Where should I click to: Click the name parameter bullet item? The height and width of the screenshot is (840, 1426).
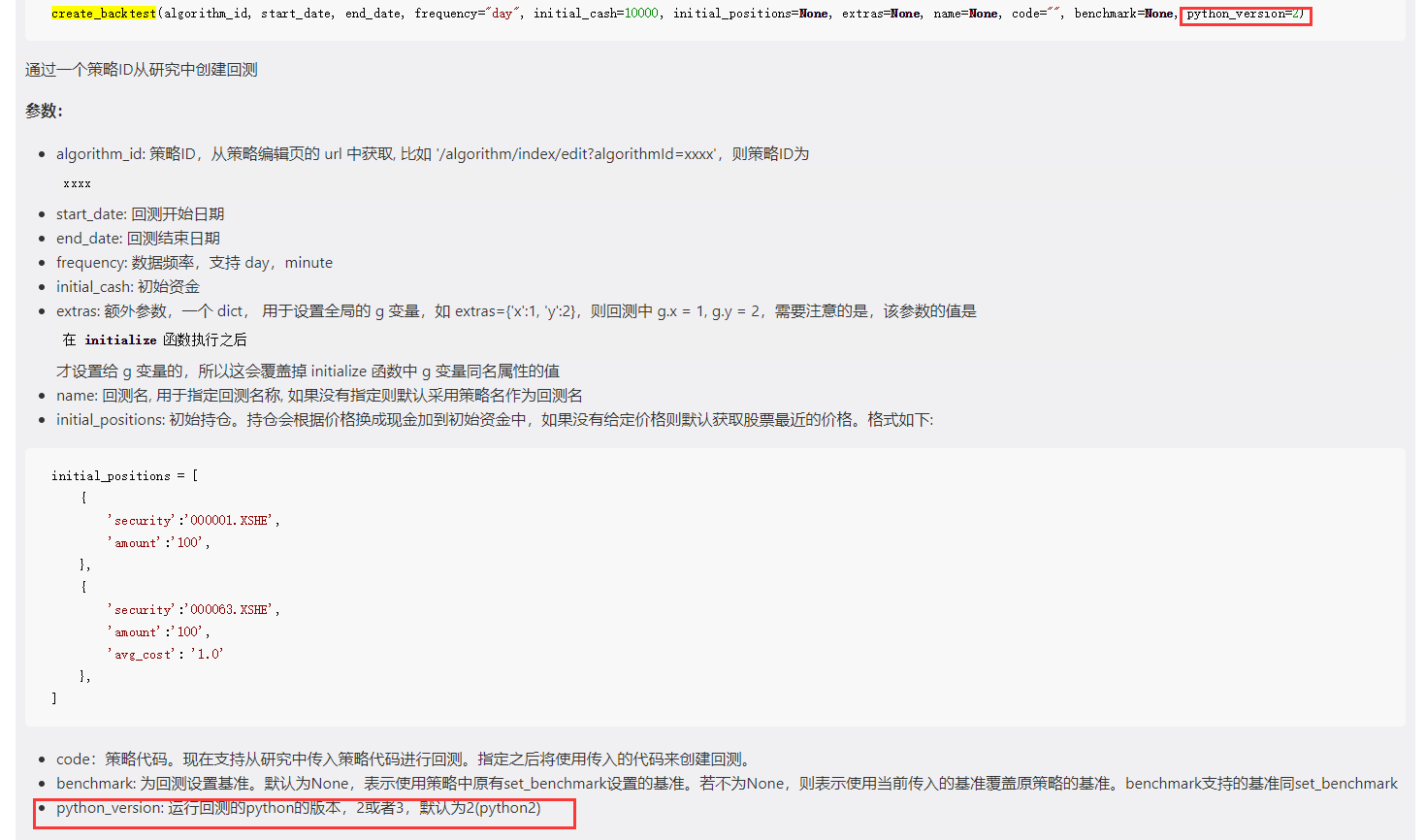(x=319, y=396)
